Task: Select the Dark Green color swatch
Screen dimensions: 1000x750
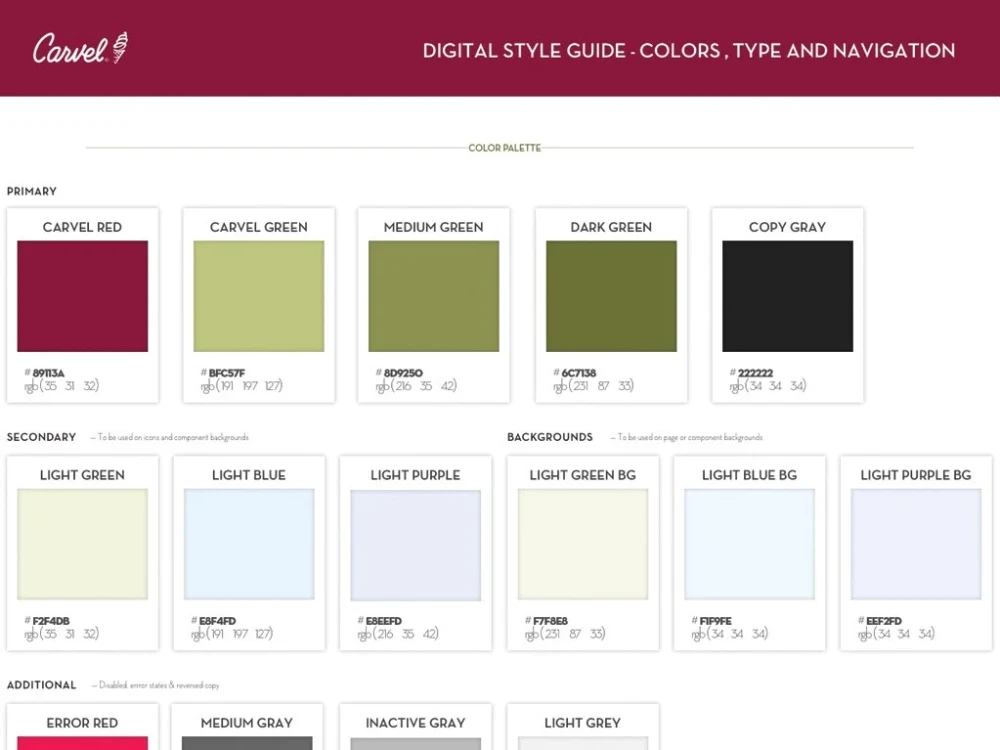Action: pyautogui.click(x=611, y=293)
